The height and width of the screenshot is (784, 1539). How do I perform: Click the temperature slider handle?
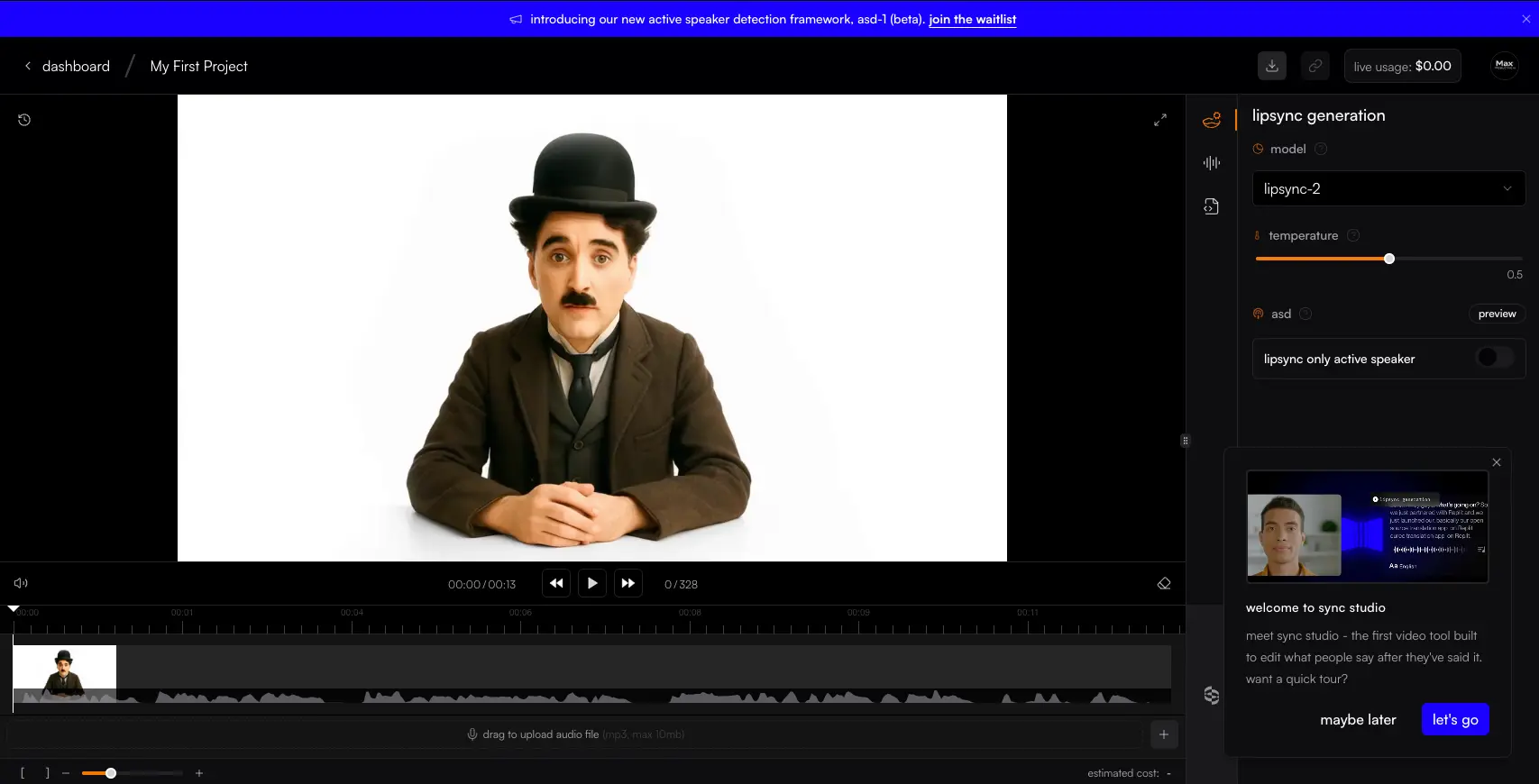tap(1389, 259)
